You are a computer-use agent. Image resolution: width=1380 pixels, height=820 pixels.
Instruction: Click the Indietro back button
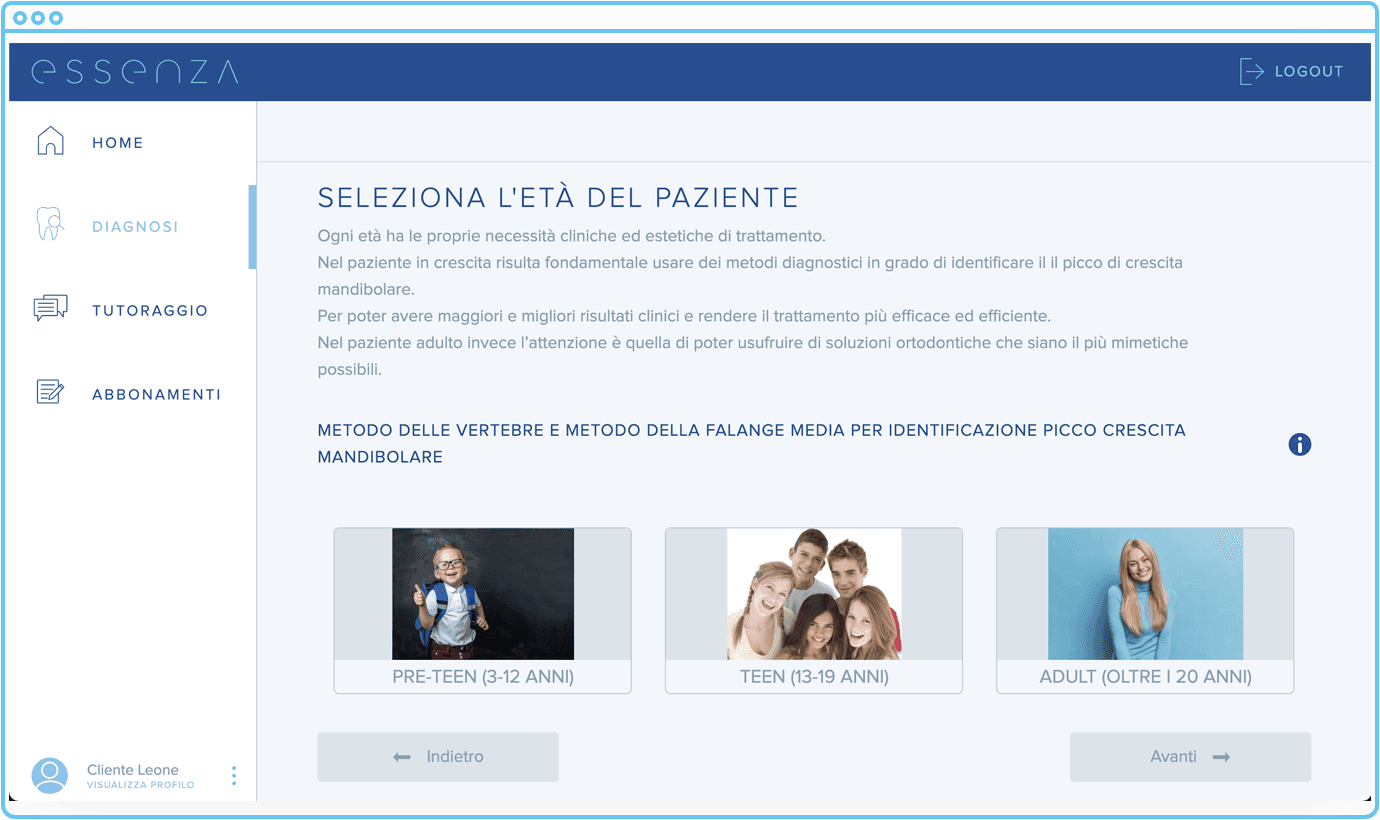438,757
